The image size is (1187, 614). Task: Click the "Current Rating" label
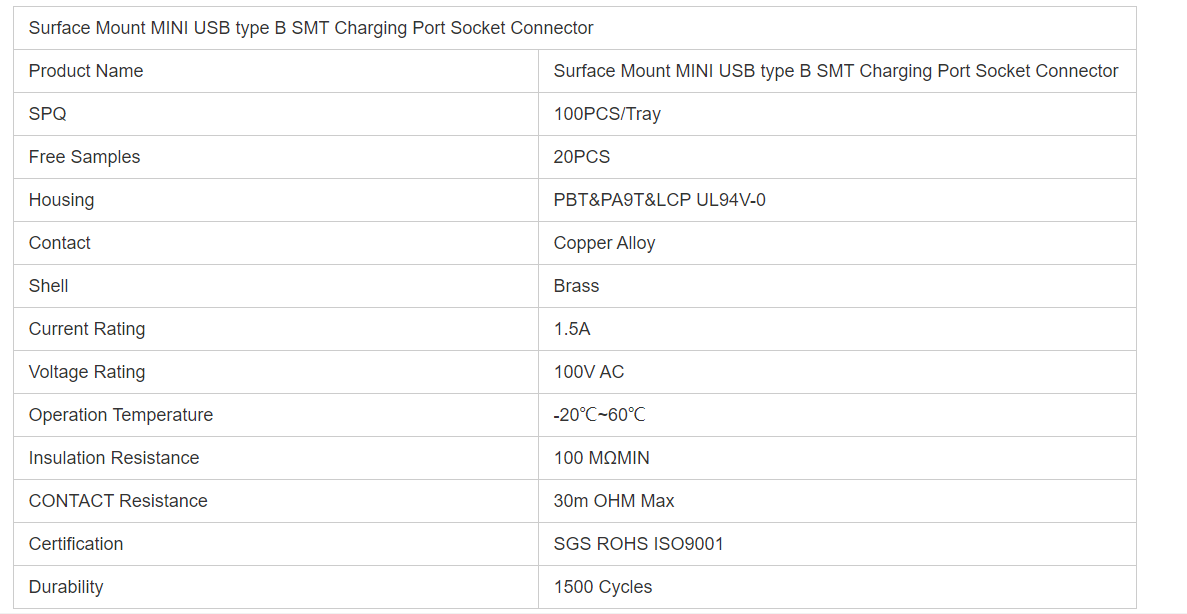coord(87,329)
